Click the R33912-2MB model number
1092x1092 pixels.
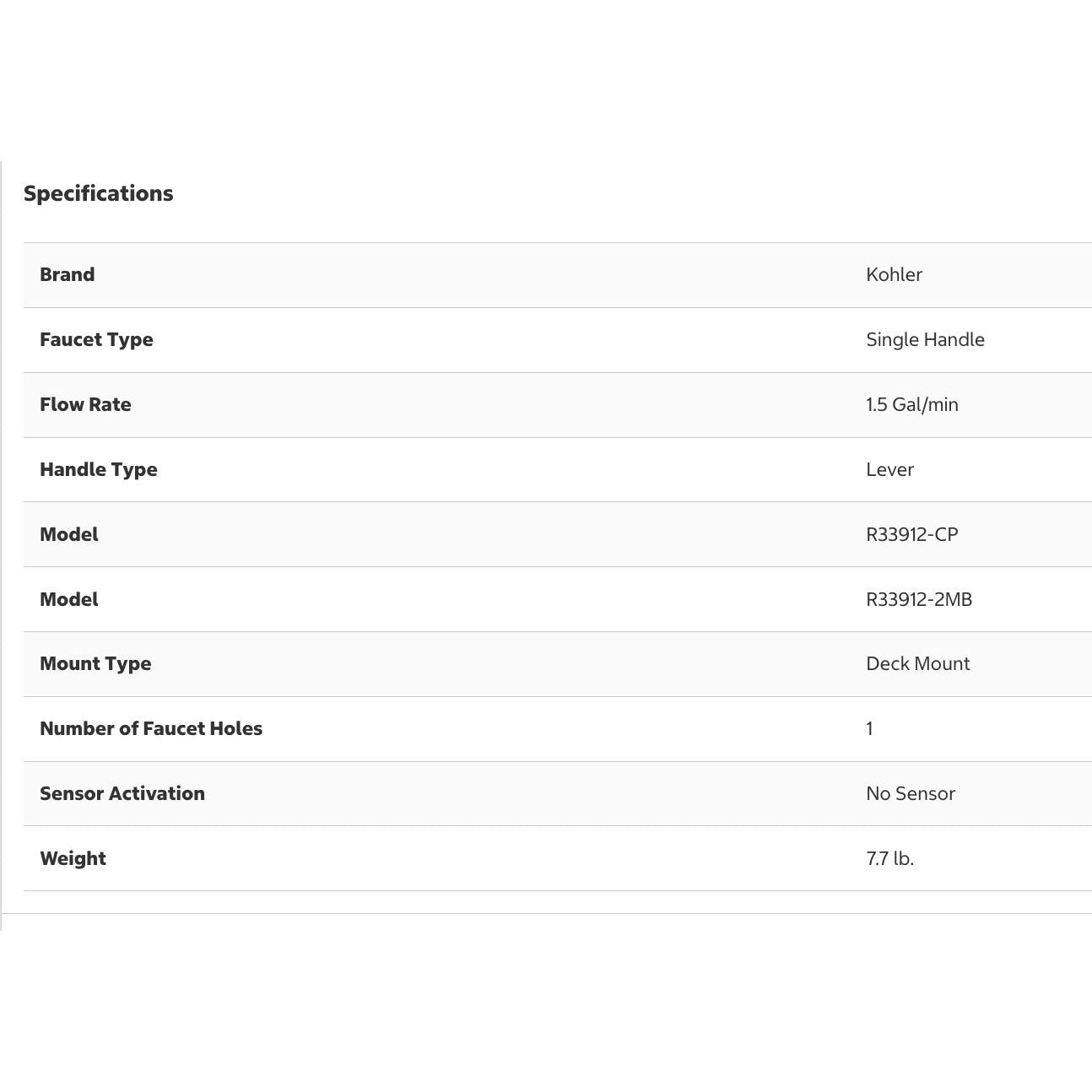918,599
